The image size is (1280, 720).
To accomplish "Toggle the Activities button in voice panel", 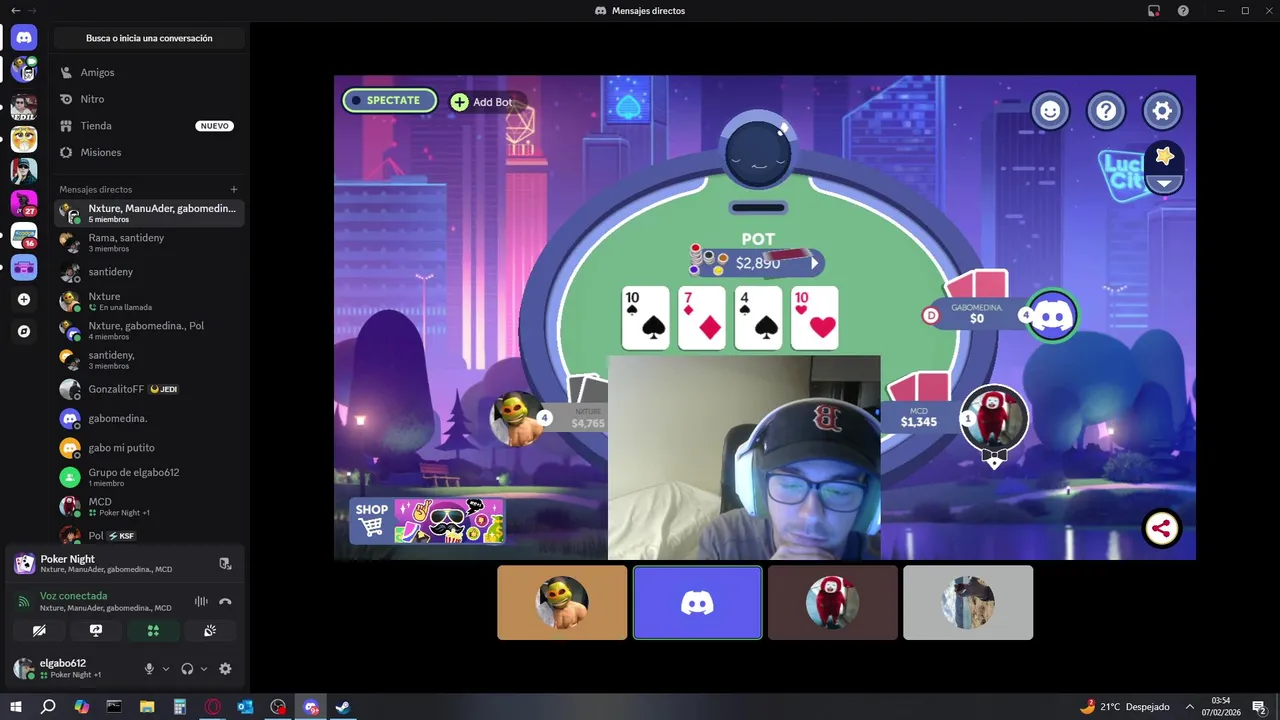I will (153, 631).
